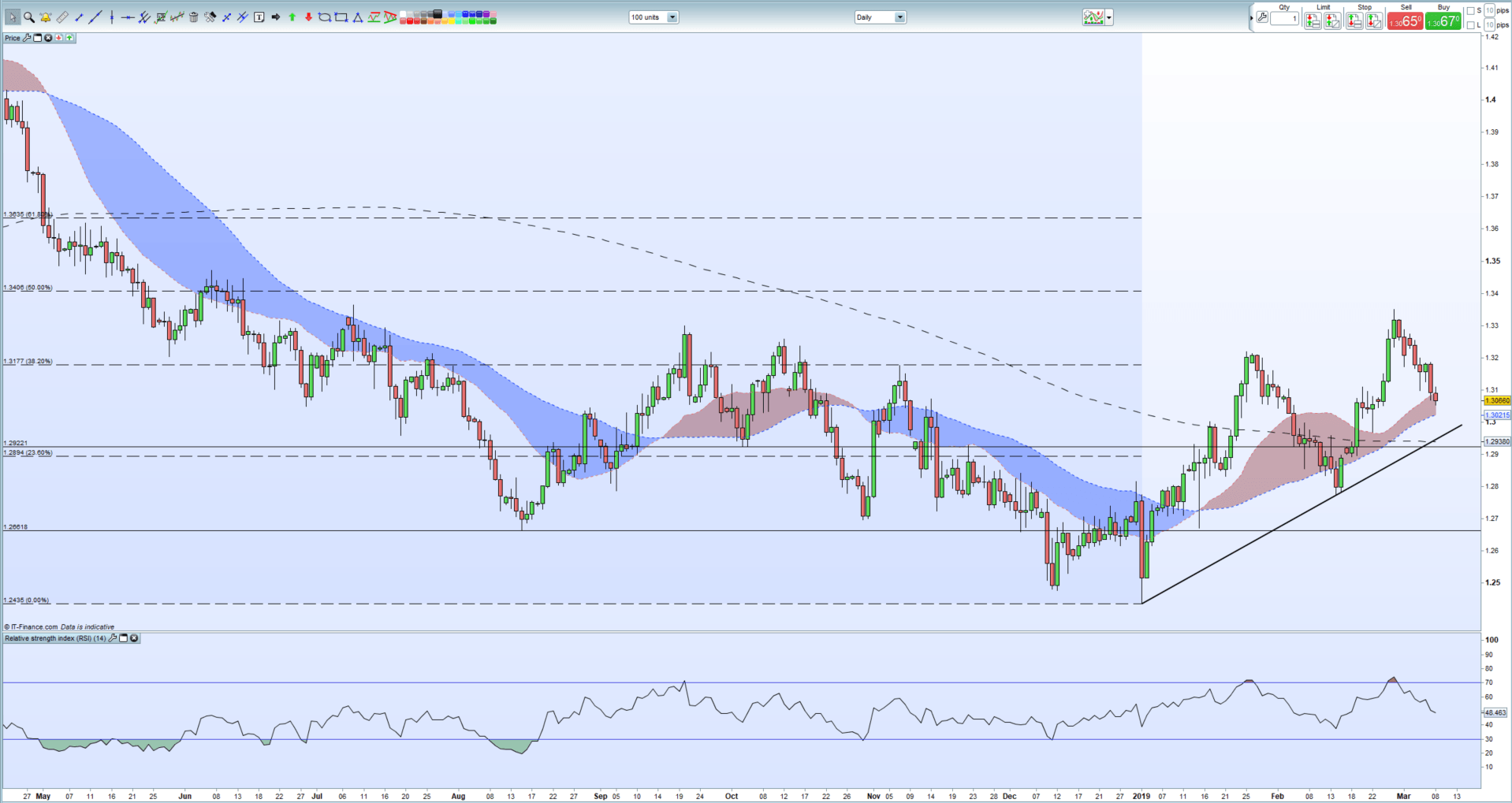The image size is (1512, 803).
Task: Select the red triangle pattern tool
Action: tap(390, 17)
